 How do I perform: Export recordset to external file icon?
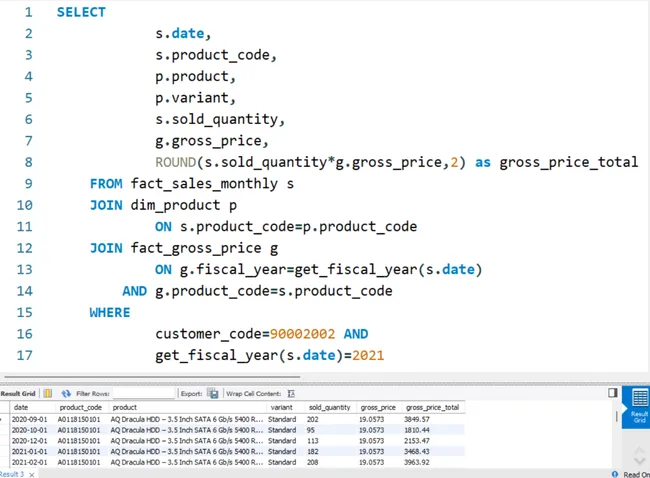coord(213,393)
